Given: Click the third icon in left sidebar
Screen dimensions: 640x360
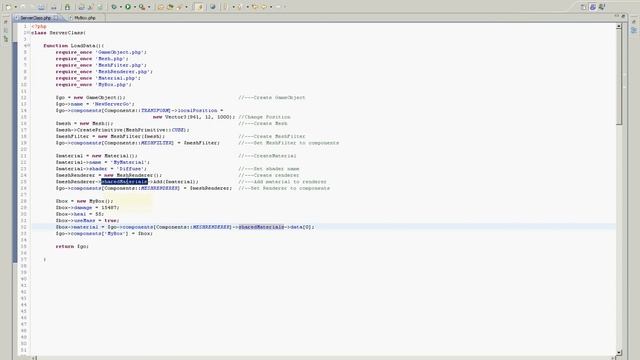Looking at the screenshot, I should pyautogui.click(x=6, y=39).
